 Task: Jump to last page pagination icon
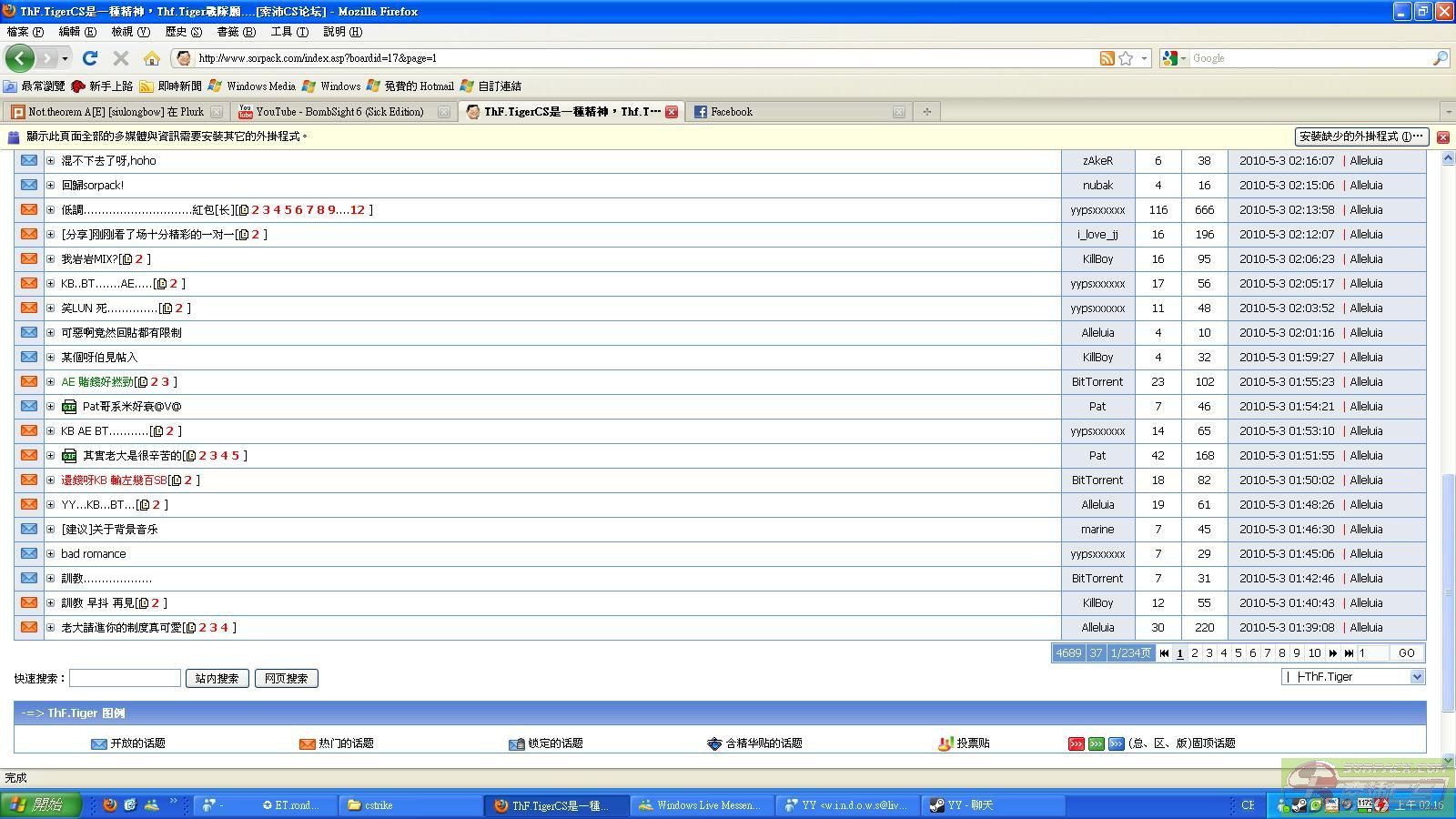coord(1349,653)
